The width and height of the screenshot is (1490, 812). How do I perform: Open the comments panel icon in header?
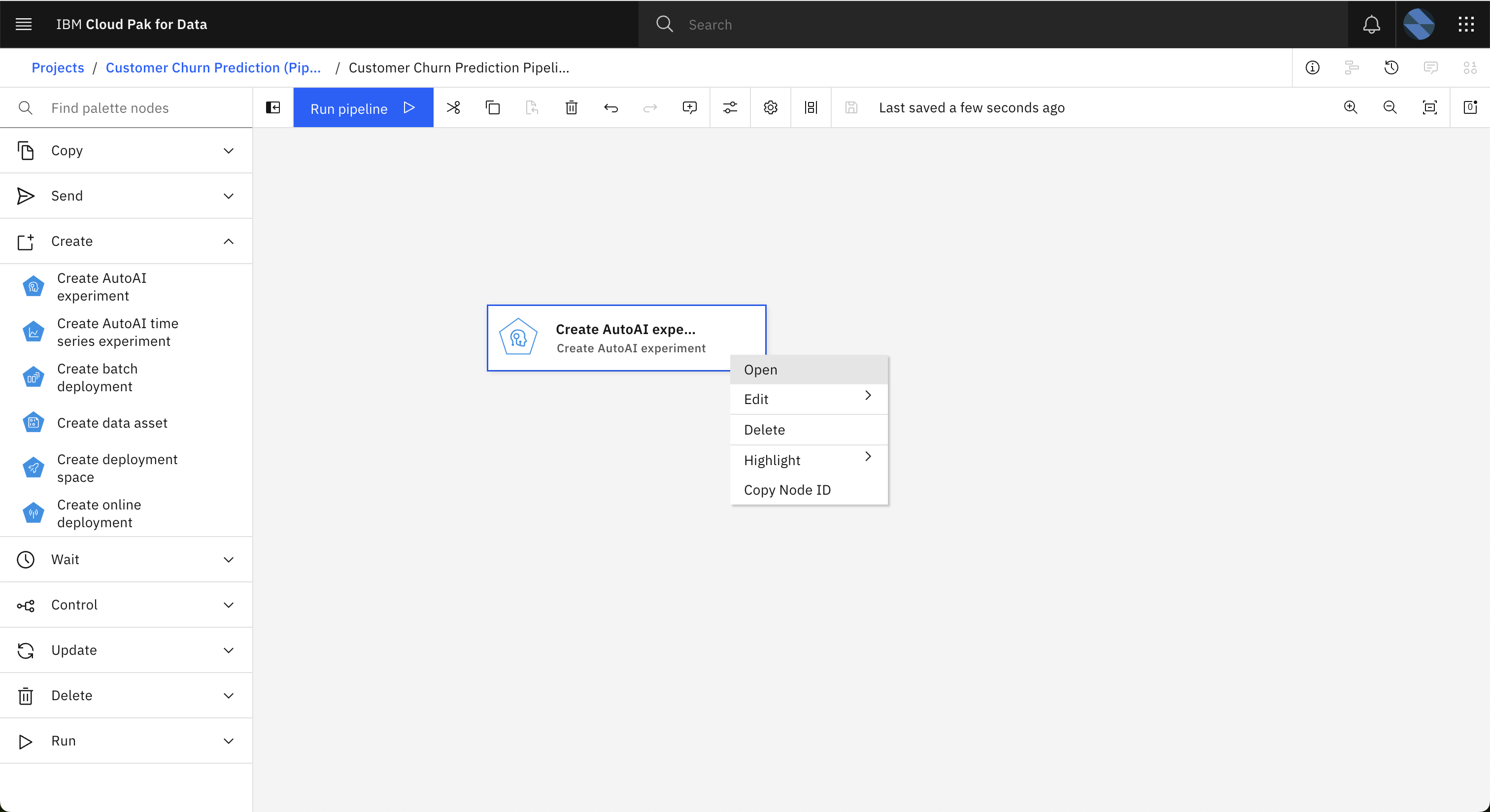pyautogui.click(x=1430, y=68)
